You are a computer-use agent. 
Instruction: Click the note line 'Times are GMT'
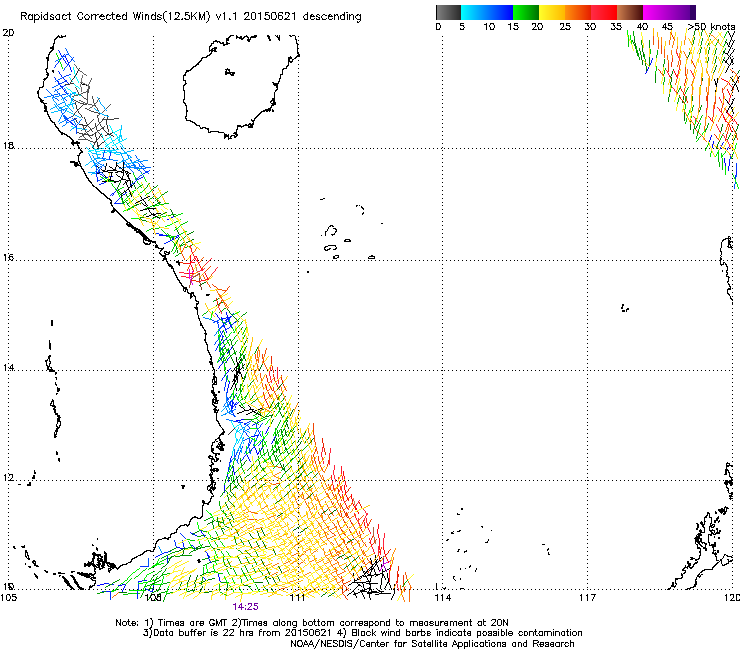pos(312,623)
